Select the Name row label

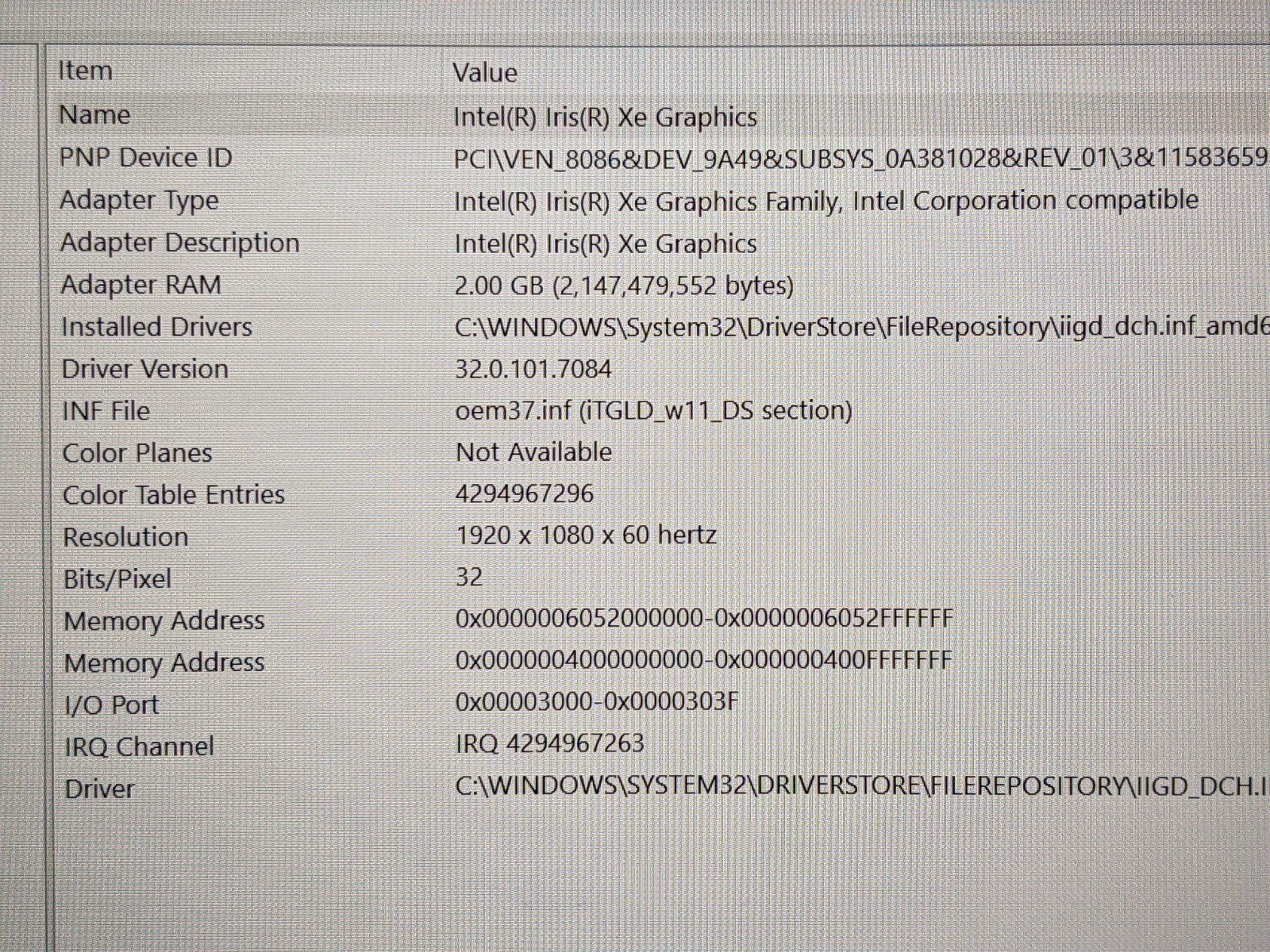[94, 115]
